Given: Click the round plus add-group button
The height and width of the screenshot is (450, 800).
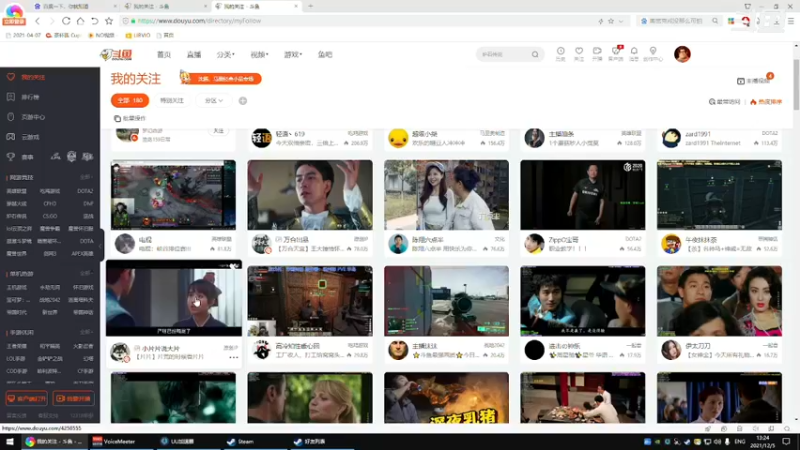Looking at the screenshot, I should point(243,101).
